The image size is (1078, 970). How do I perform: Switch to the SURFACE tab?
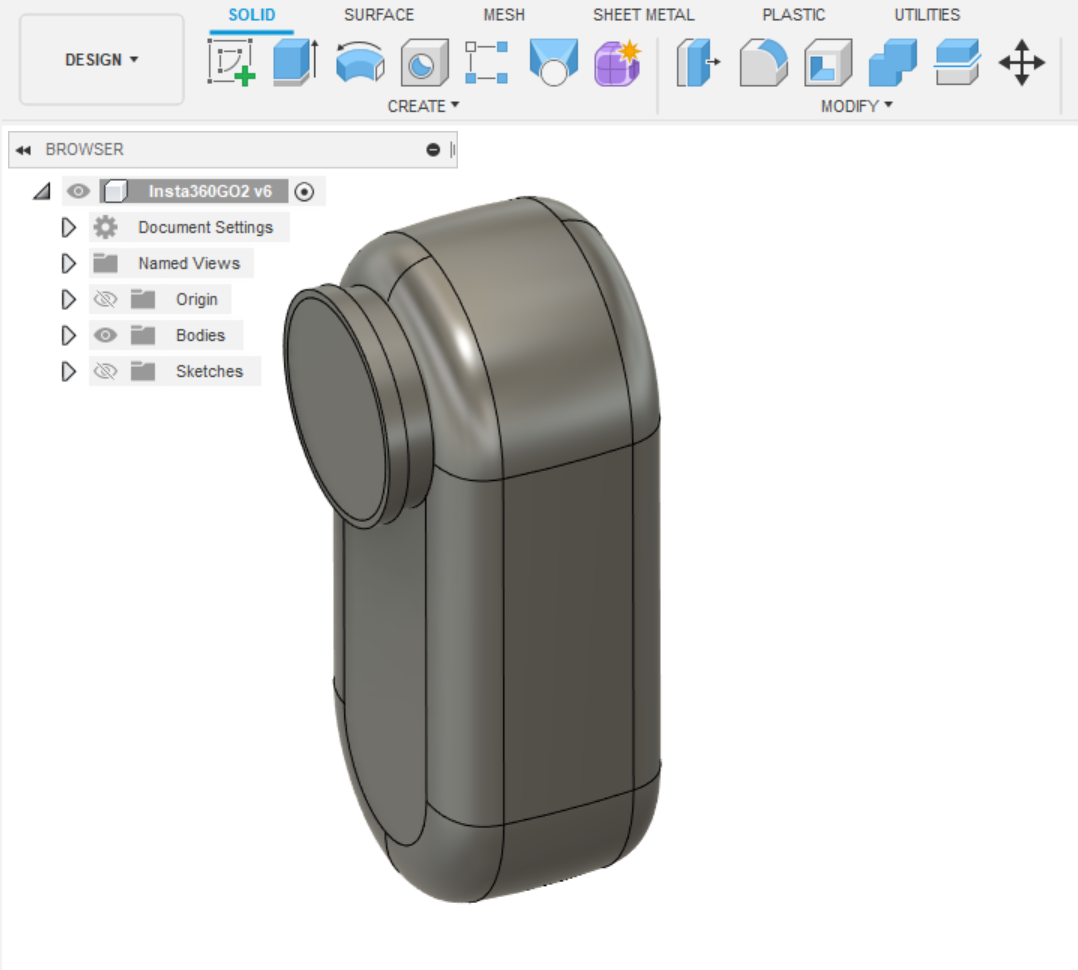click(378, 15)
